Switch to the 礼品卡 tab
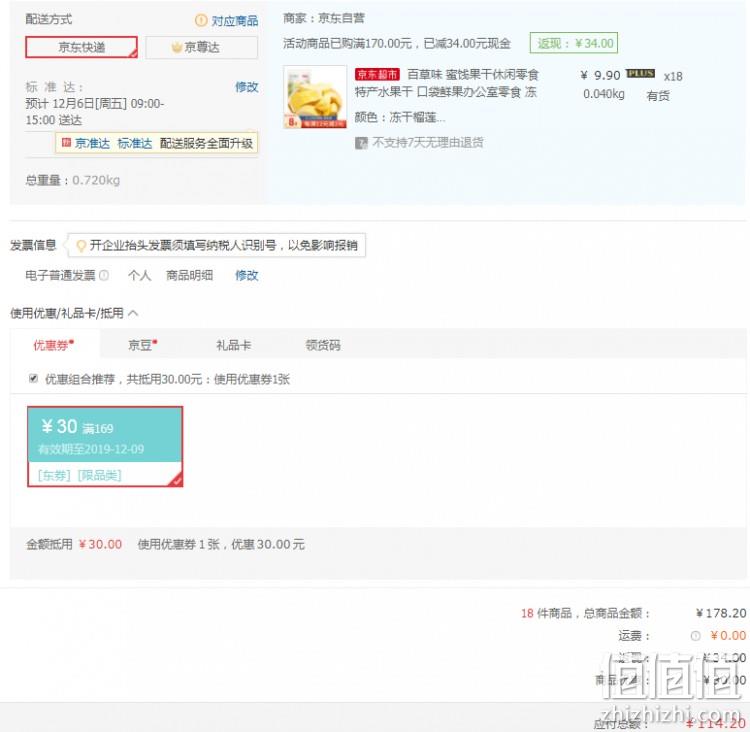Image resolution: width=750 pixels, height=732 pixels. click(x=233, y=345)
